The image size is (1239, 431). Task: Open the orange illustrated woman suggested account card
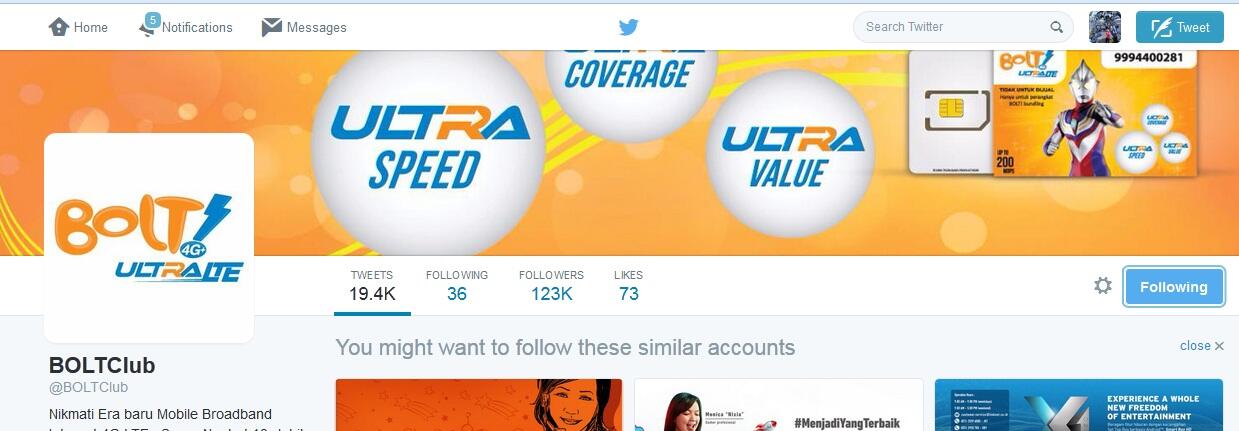coord(479,404)
